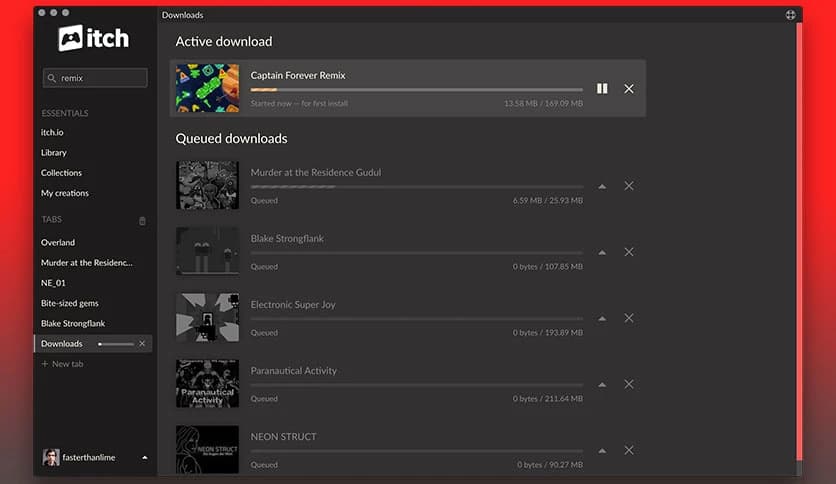Click the 0 bytes / 193.89 MB text
Image resolution: width=836 pixels, height=484 pixels.
548,333
